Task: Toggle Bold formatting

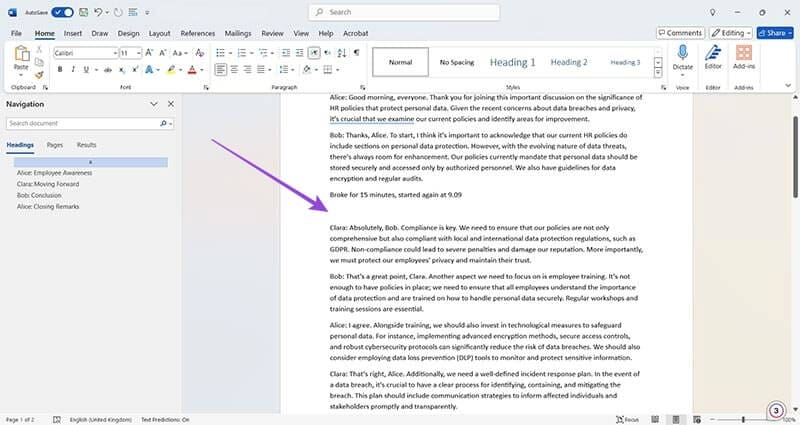Action: pos(60,69)
